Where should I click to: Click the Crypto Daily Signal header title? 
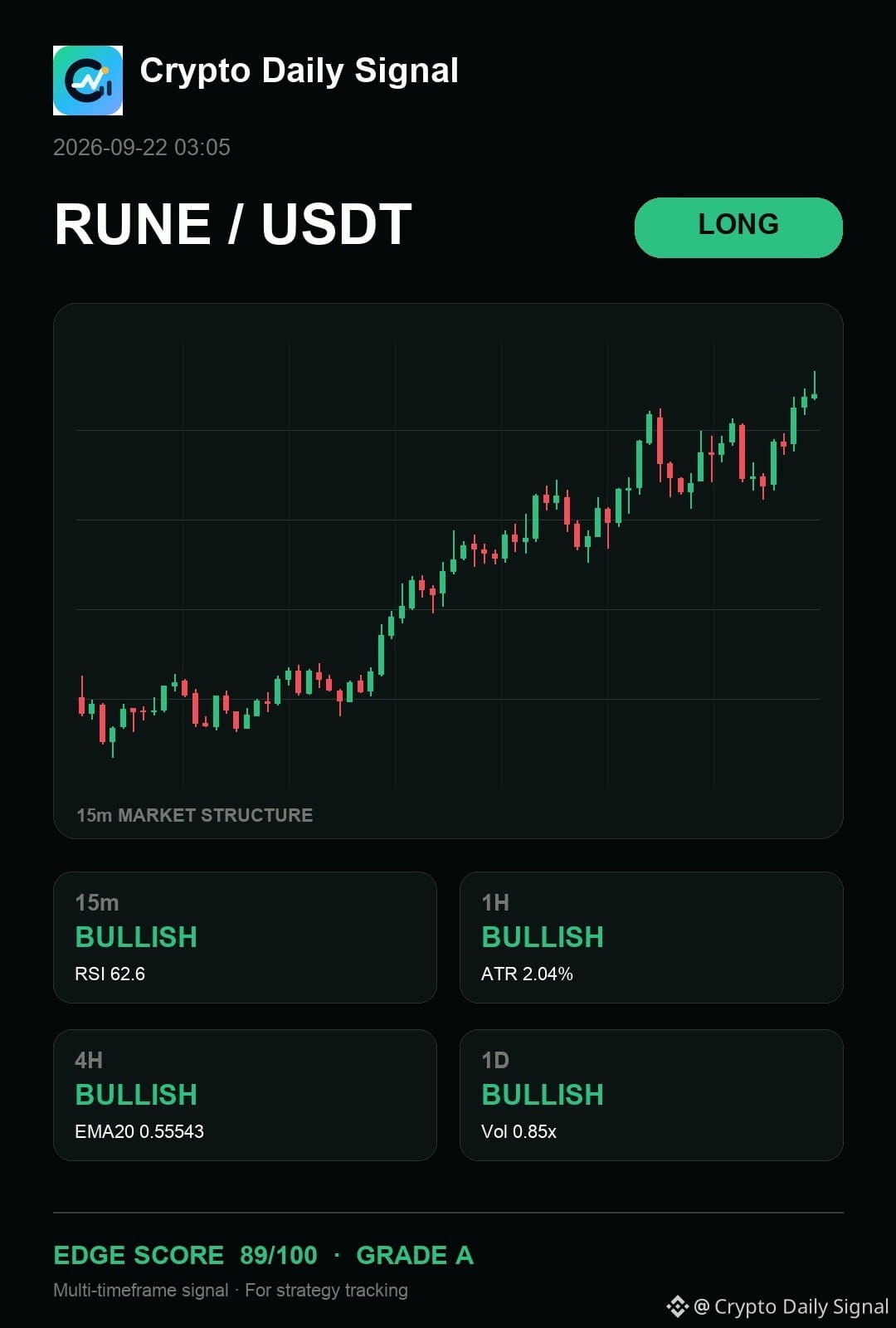299,71
